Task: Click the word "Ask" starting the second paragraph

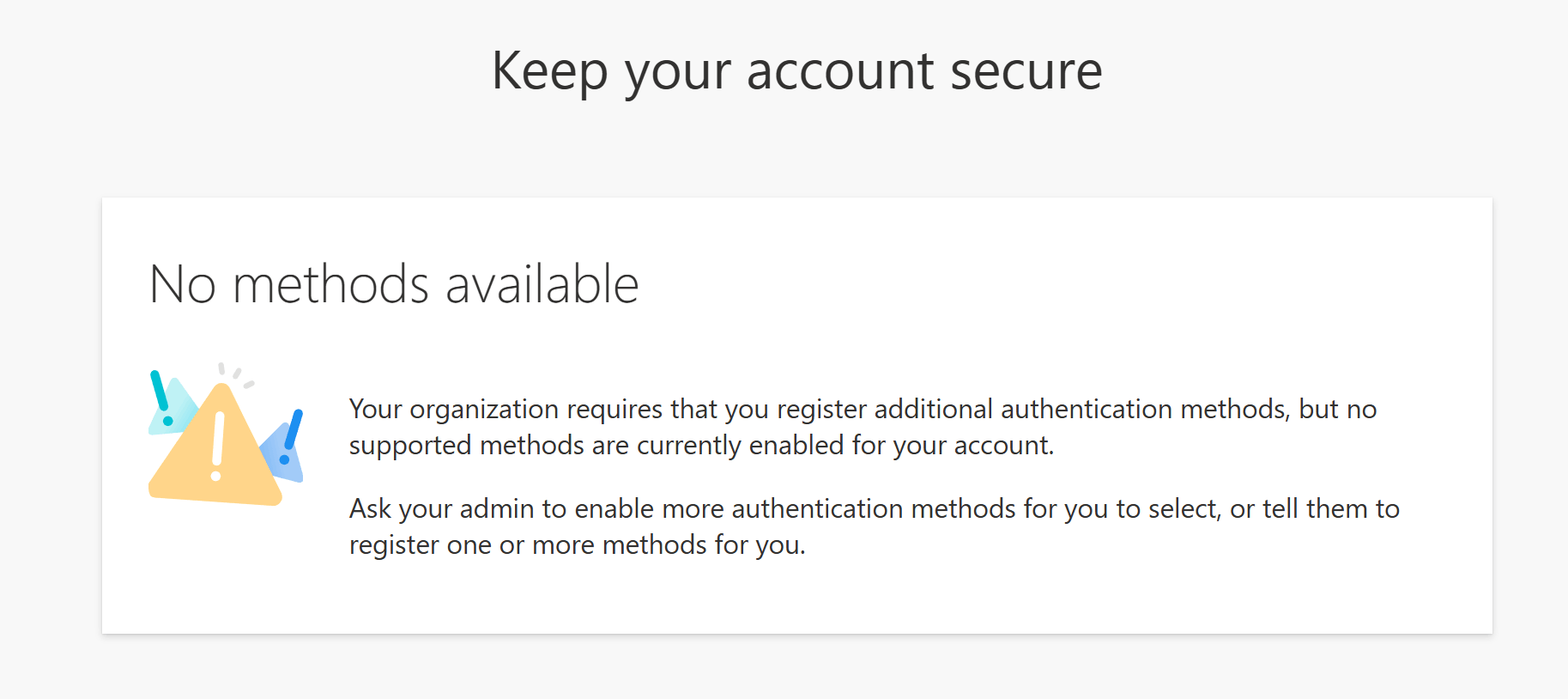Action: point(370,509)
